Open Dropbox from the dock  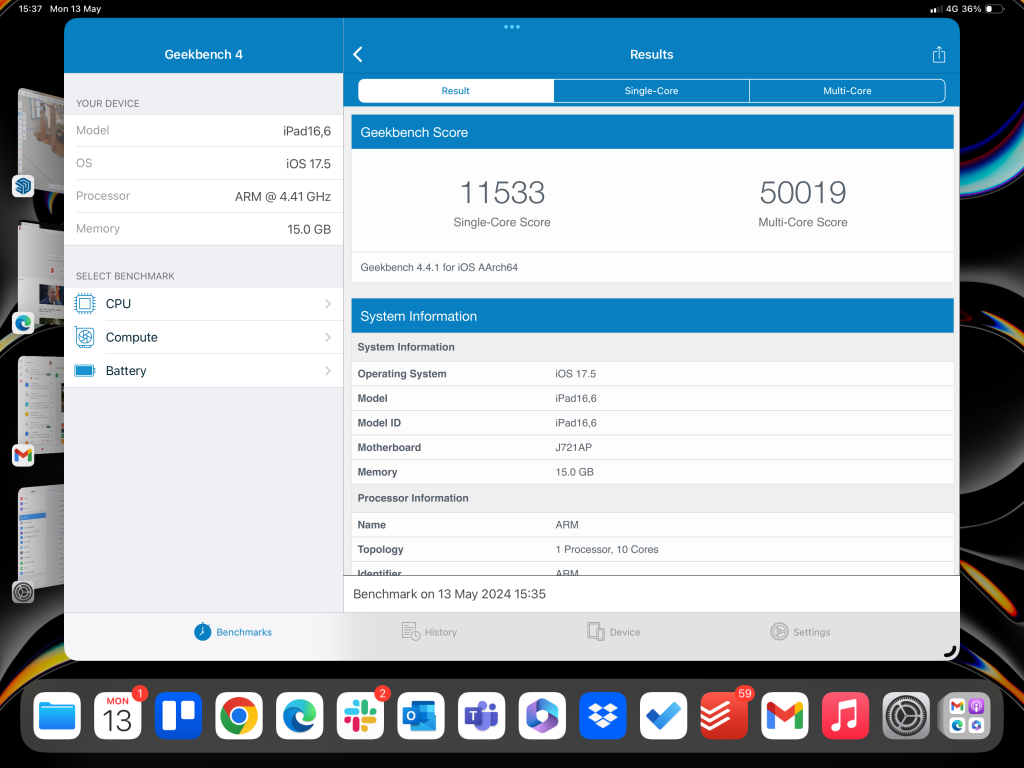pyautogui.click(x=603, y=716)
